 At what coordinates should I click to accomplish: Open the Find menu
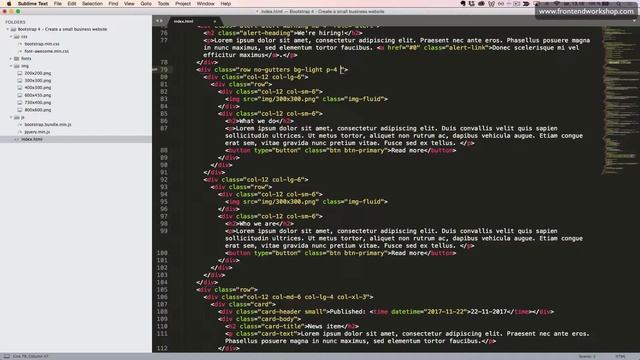pos(113,4)
